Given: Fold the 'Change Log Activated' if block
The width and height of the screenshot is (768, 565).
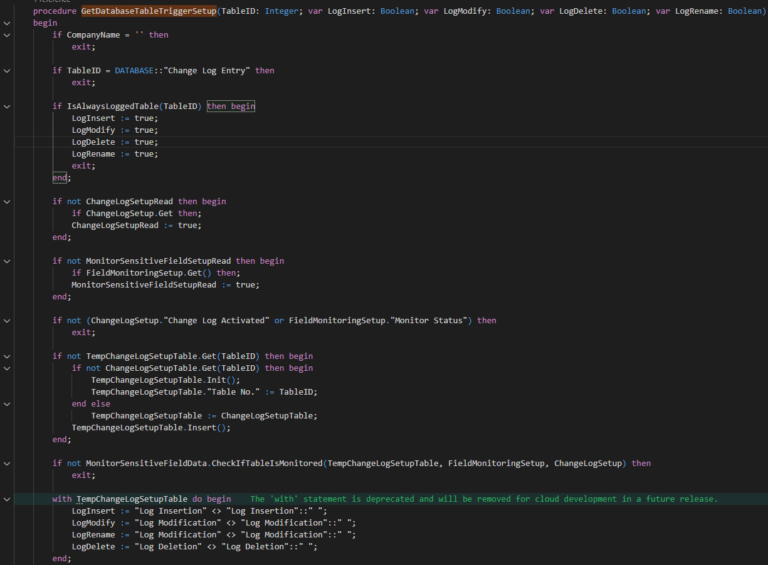Looking at the screenshot, I should (8, 320).
